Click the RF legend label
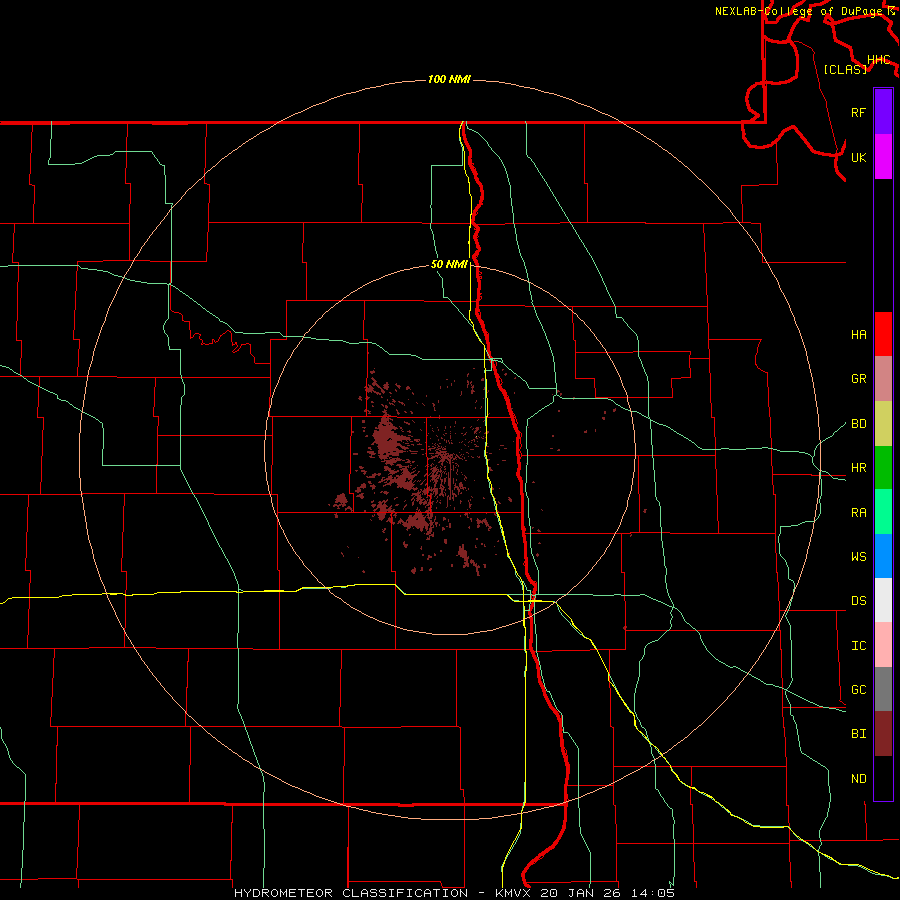Screen dimensions: 900x900 858,112
